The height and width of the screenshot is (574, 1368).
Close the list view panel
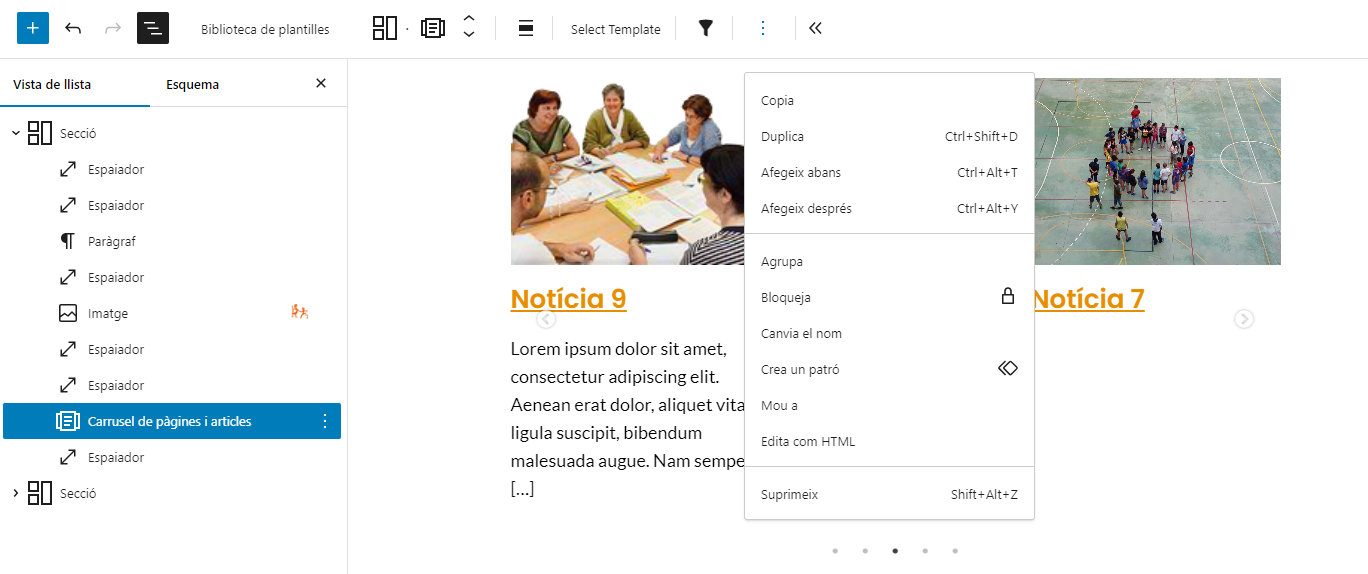point(321,84)
